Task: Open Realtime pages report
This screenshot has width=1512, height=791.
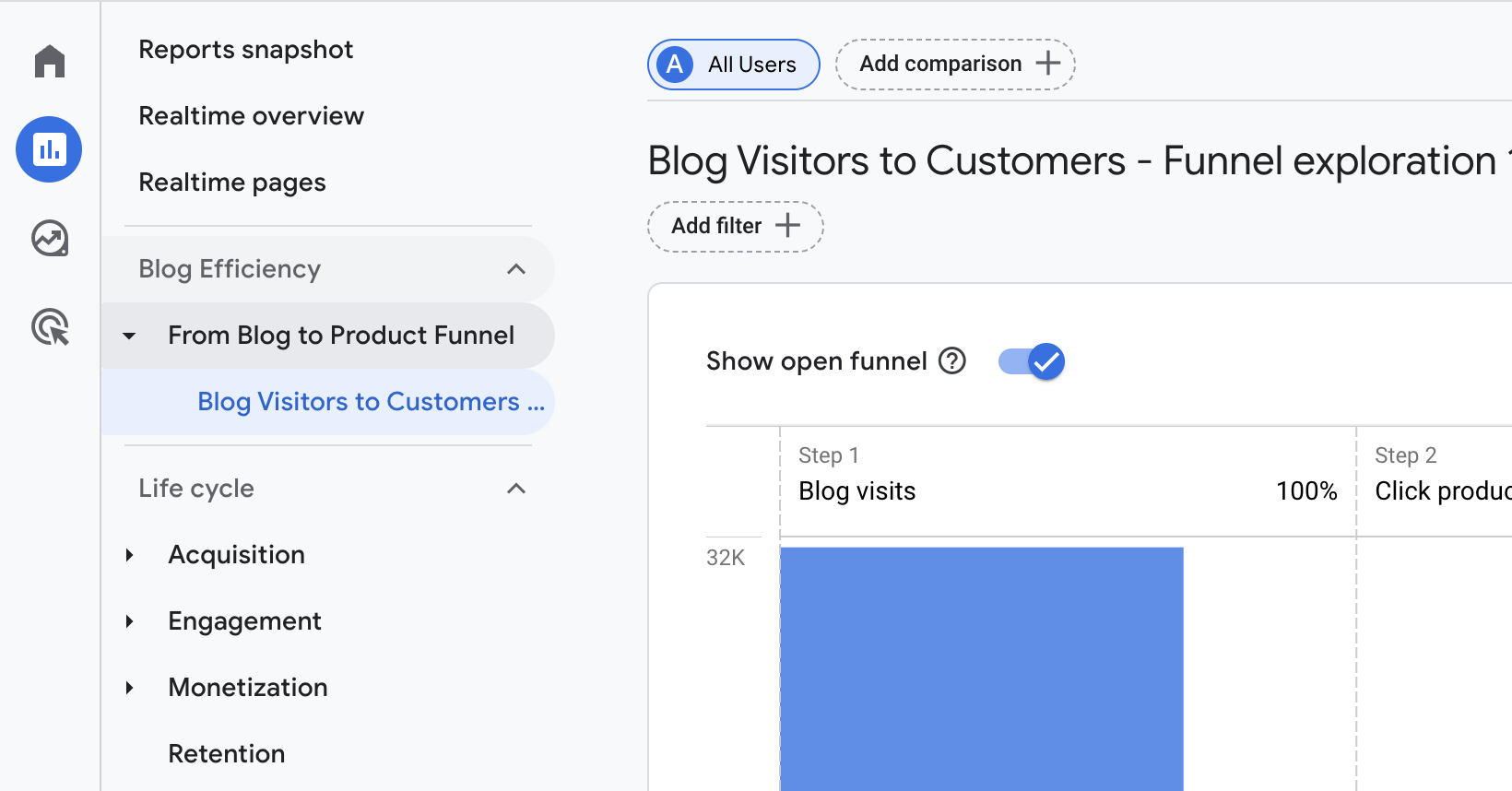Action: pyautogui.click(x=232, y=183)
